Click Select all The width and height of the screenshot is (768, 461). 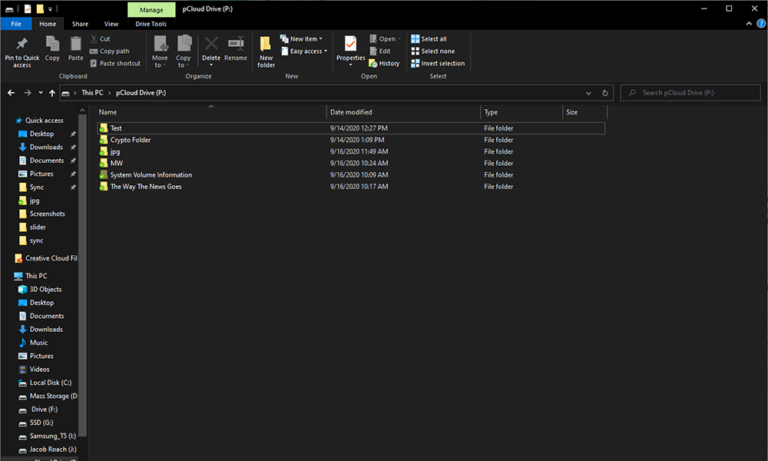429,39
